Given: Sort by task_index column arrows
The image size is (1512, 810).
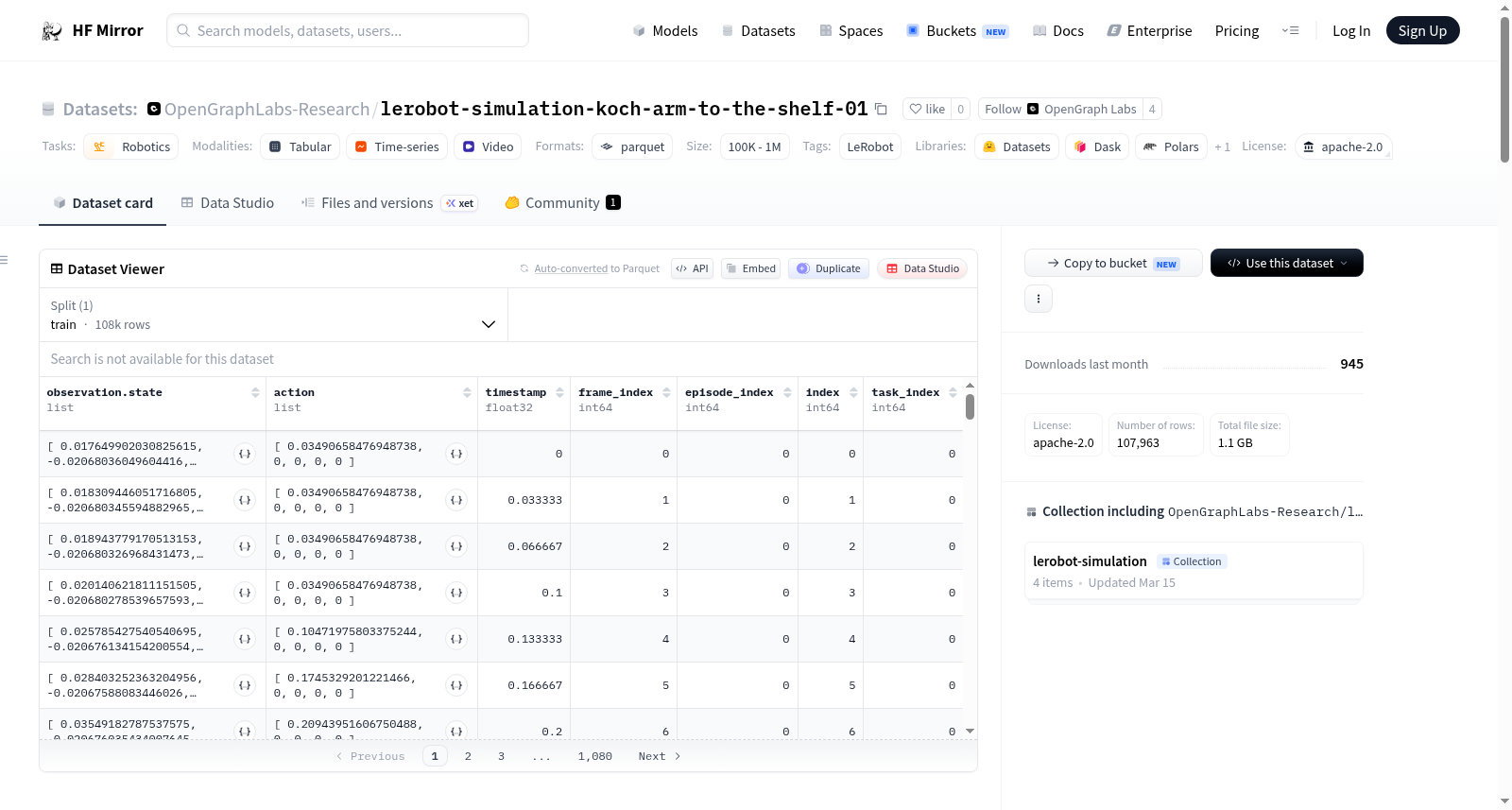Looking at the screenshot, I should (x=953, y=392).
